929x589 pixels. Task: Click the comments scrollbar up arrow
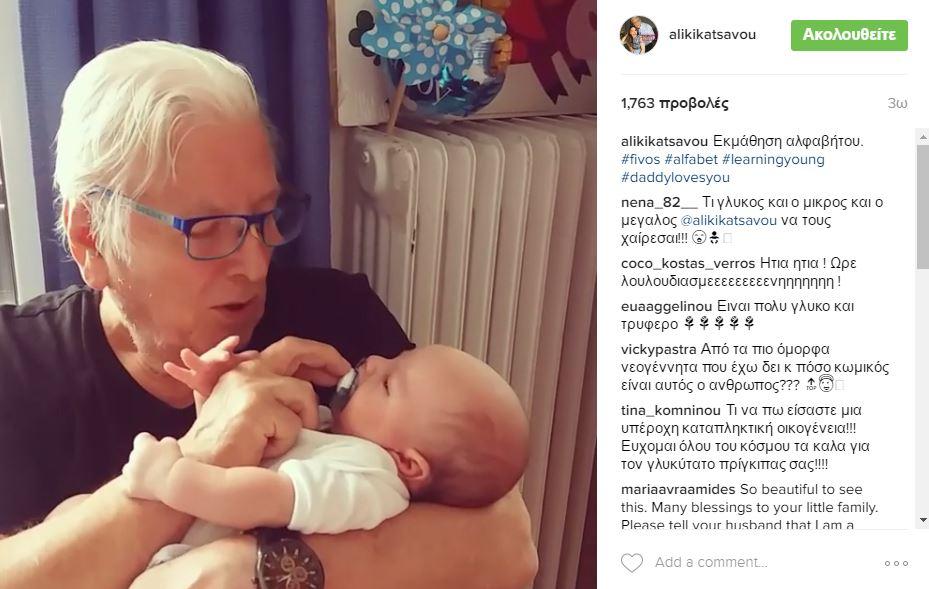(x=922, y=137)
